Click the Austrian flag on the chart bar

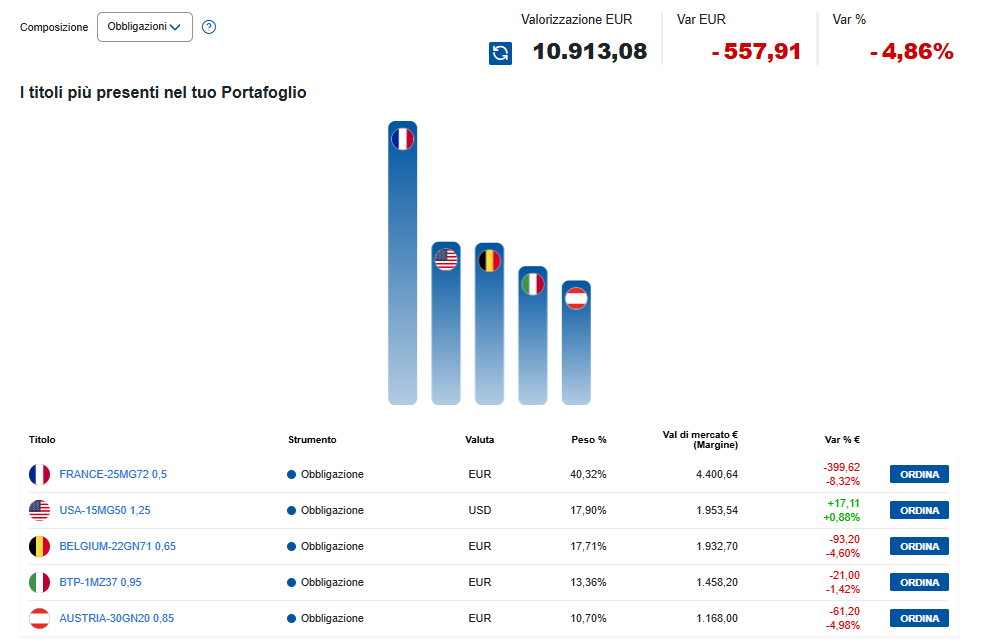(x=576, y=298)
